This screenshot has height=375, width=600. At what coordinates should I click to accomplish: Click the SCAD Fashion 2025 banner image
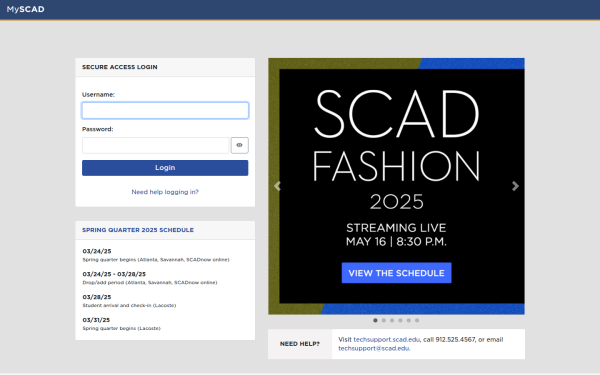point(396,186)
